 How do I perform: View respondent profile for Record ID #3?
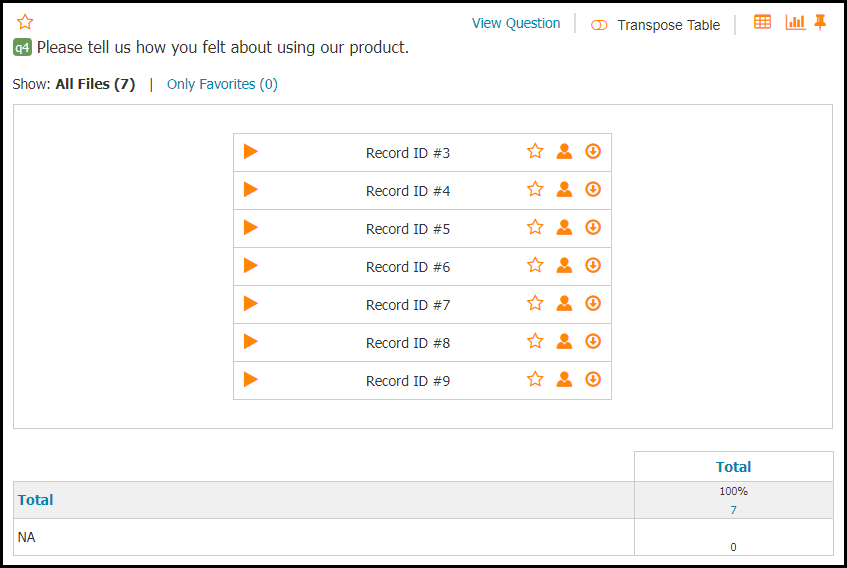coord(564,151)
